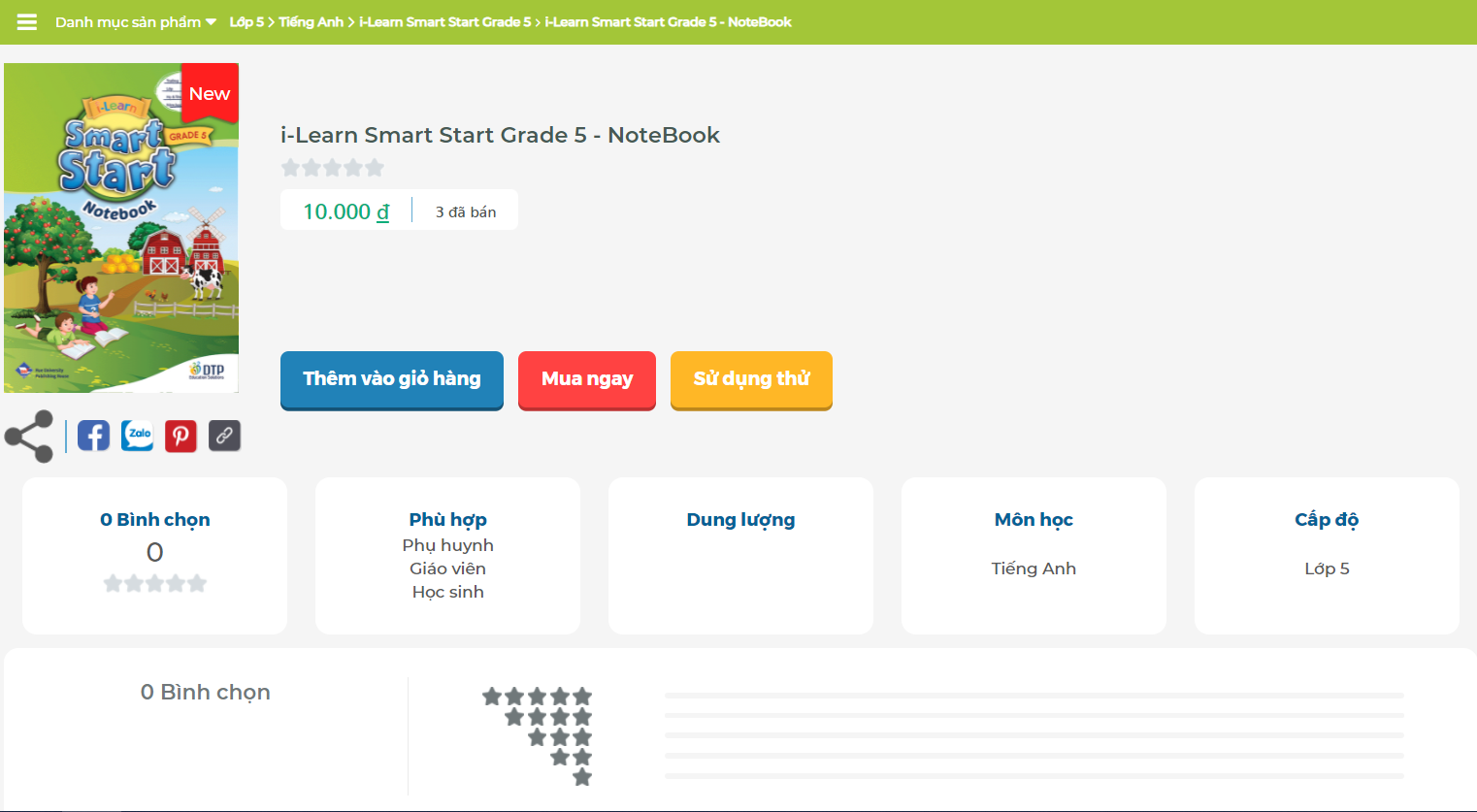Open the hamburger menu icon
Screen dimensions: 1477x812
[27, 21]
